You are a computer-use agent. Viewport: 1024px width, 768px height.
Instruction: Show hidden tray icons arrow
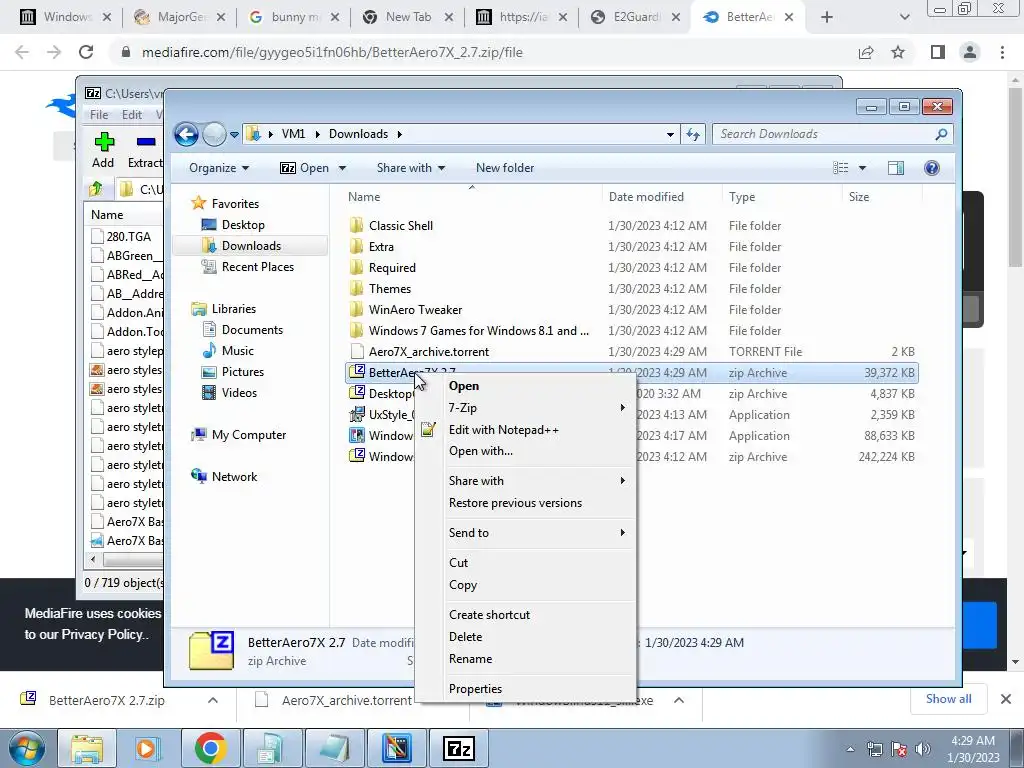tap(850, 749)
